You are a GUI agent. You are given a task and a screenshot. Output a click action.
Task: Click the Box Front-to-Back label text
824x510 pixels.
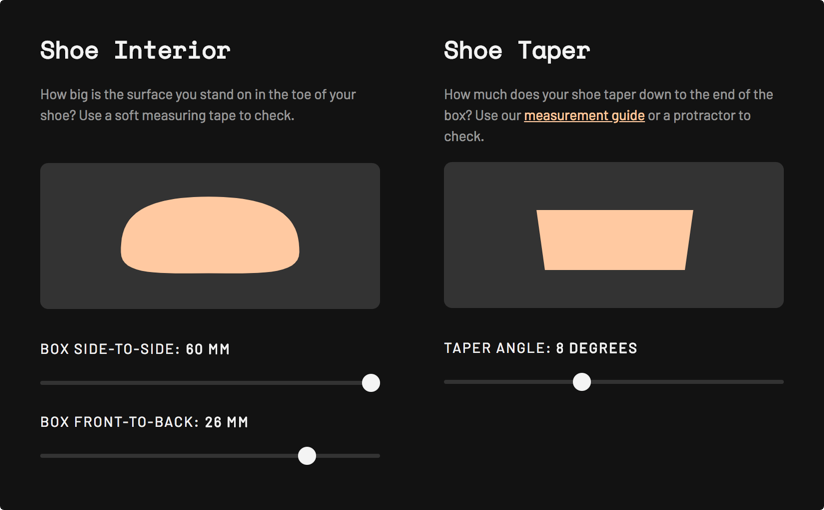point(120,422)
